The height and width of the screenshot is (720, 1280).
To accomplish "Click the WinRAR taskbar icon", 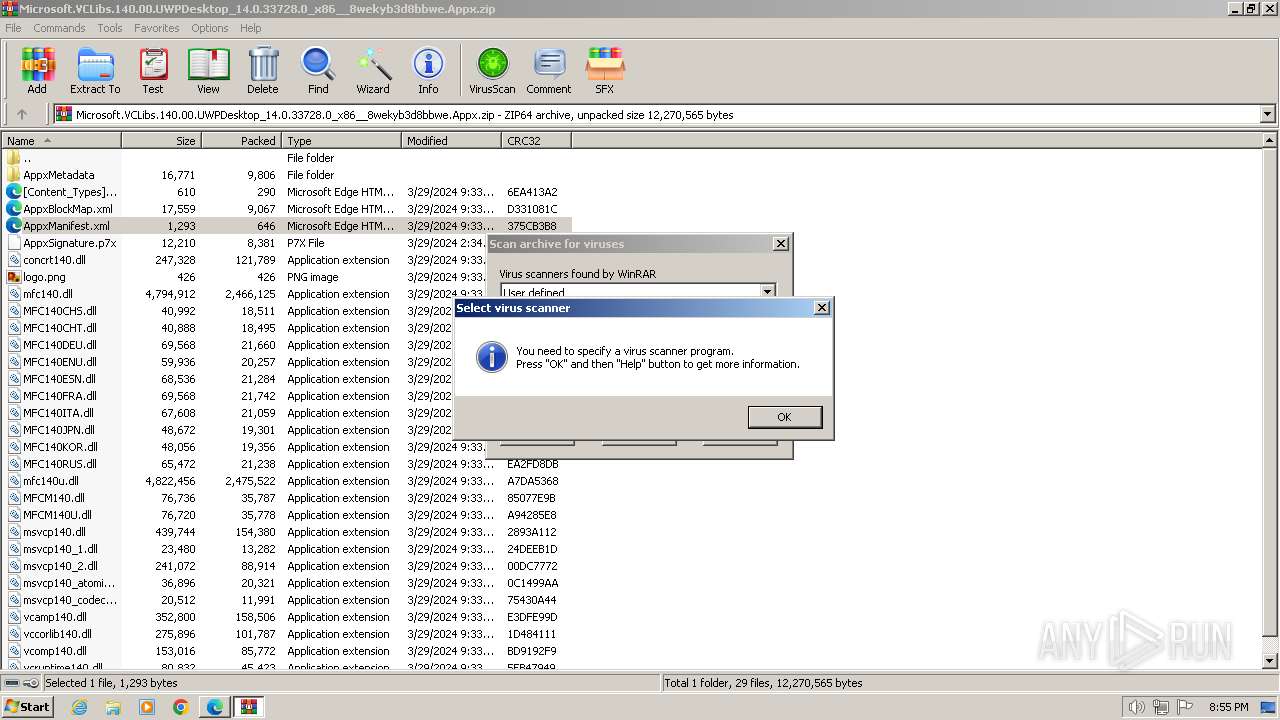I will point(248,707).
